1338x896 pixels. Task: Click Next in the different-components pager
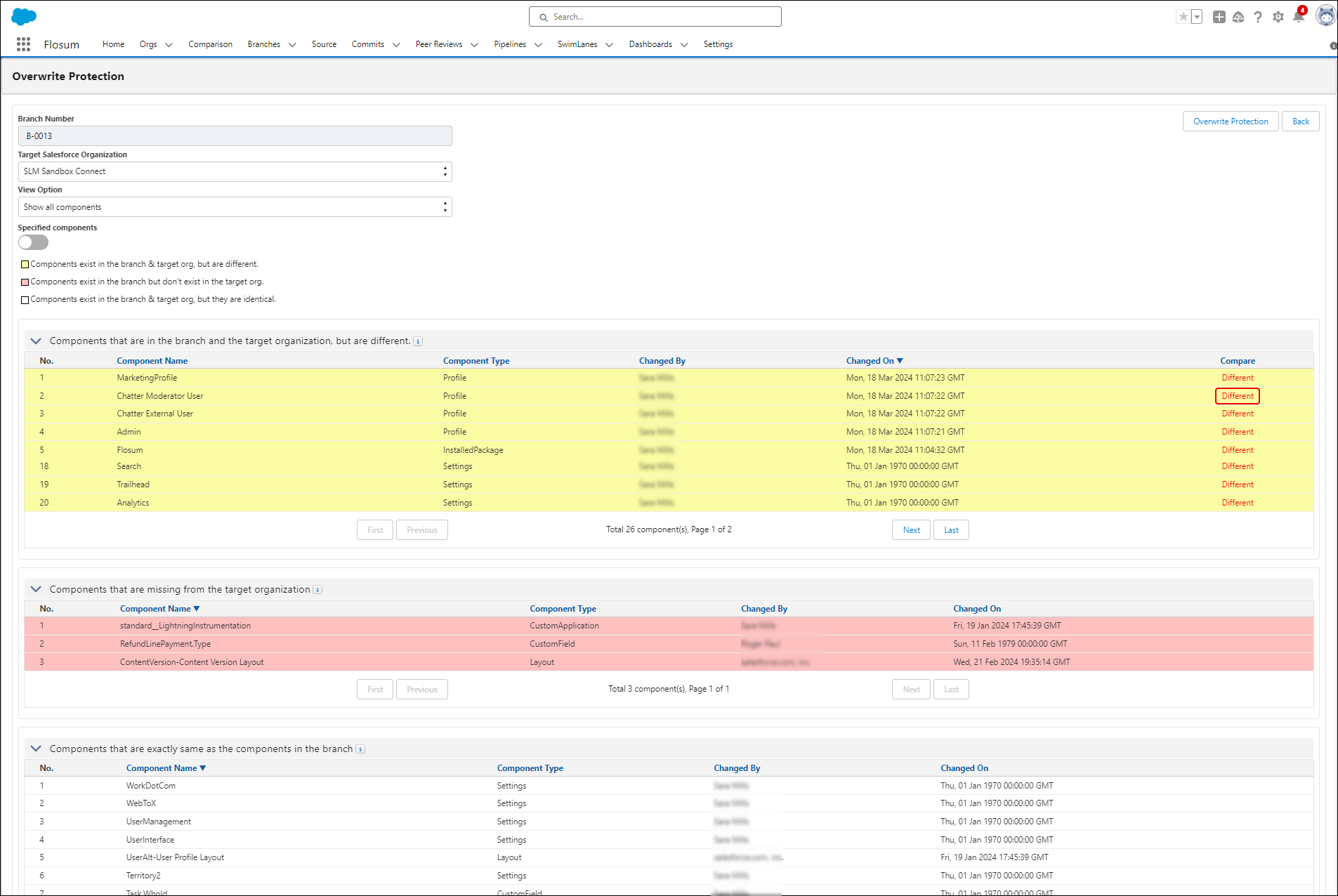tap(912, 530)
